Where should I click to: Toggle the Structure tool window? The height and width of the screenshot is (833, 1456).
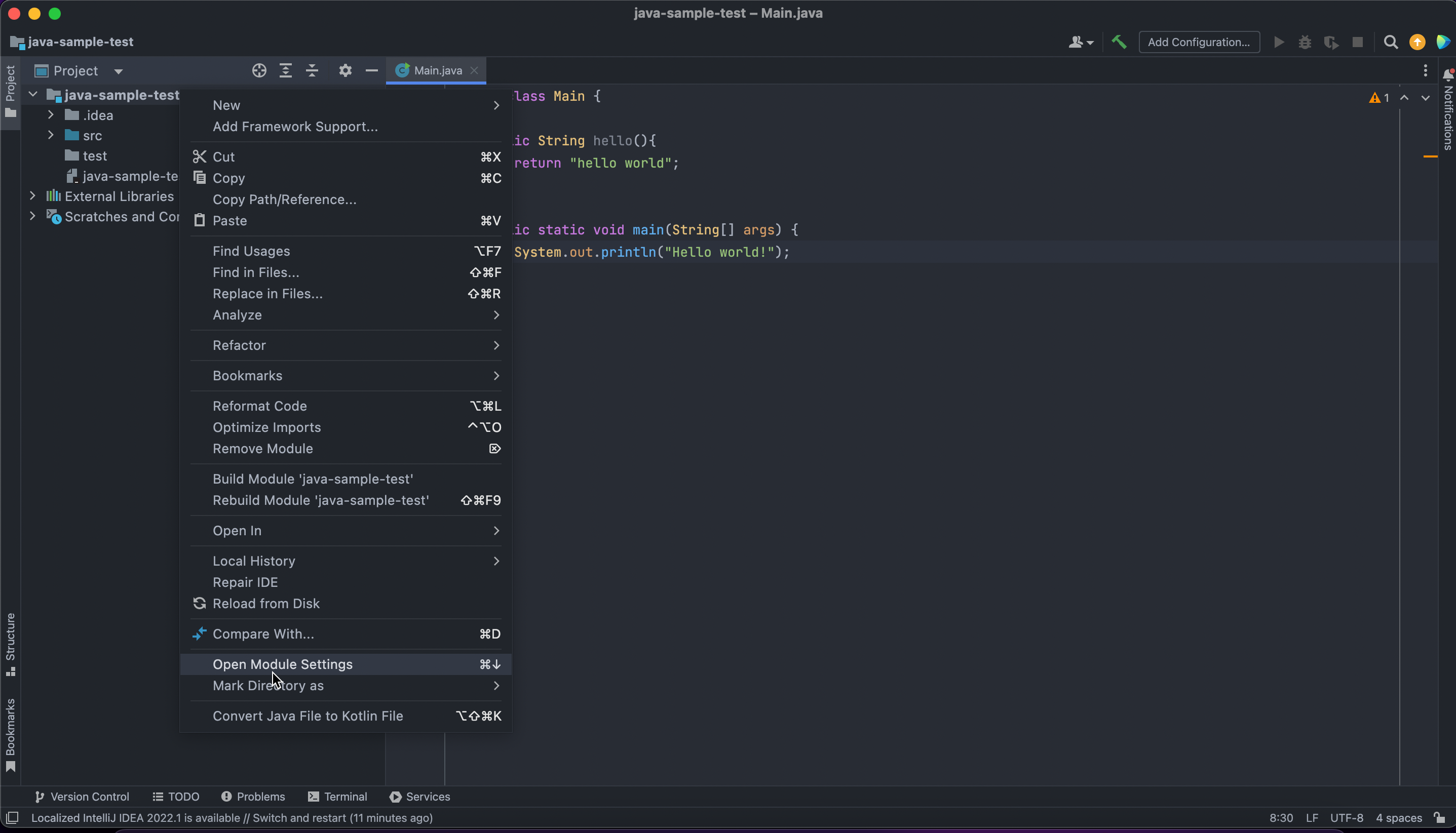coord(10,644)
